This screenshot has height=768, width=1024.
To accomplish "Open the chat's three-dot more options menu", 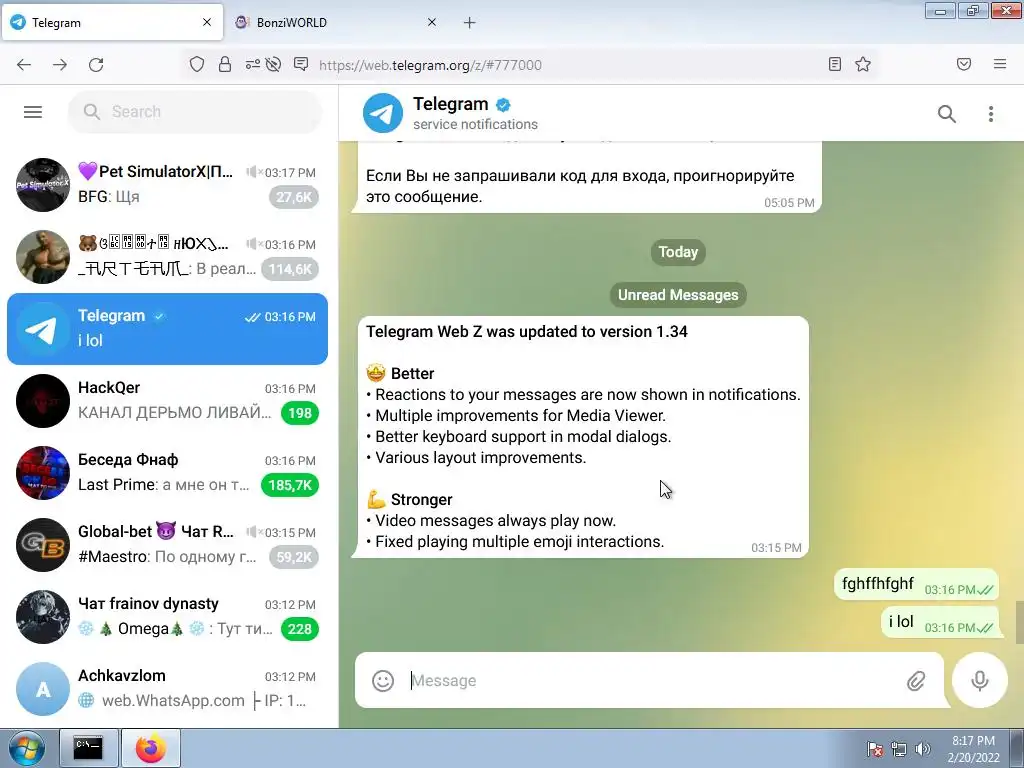I will tap(991, 114).
